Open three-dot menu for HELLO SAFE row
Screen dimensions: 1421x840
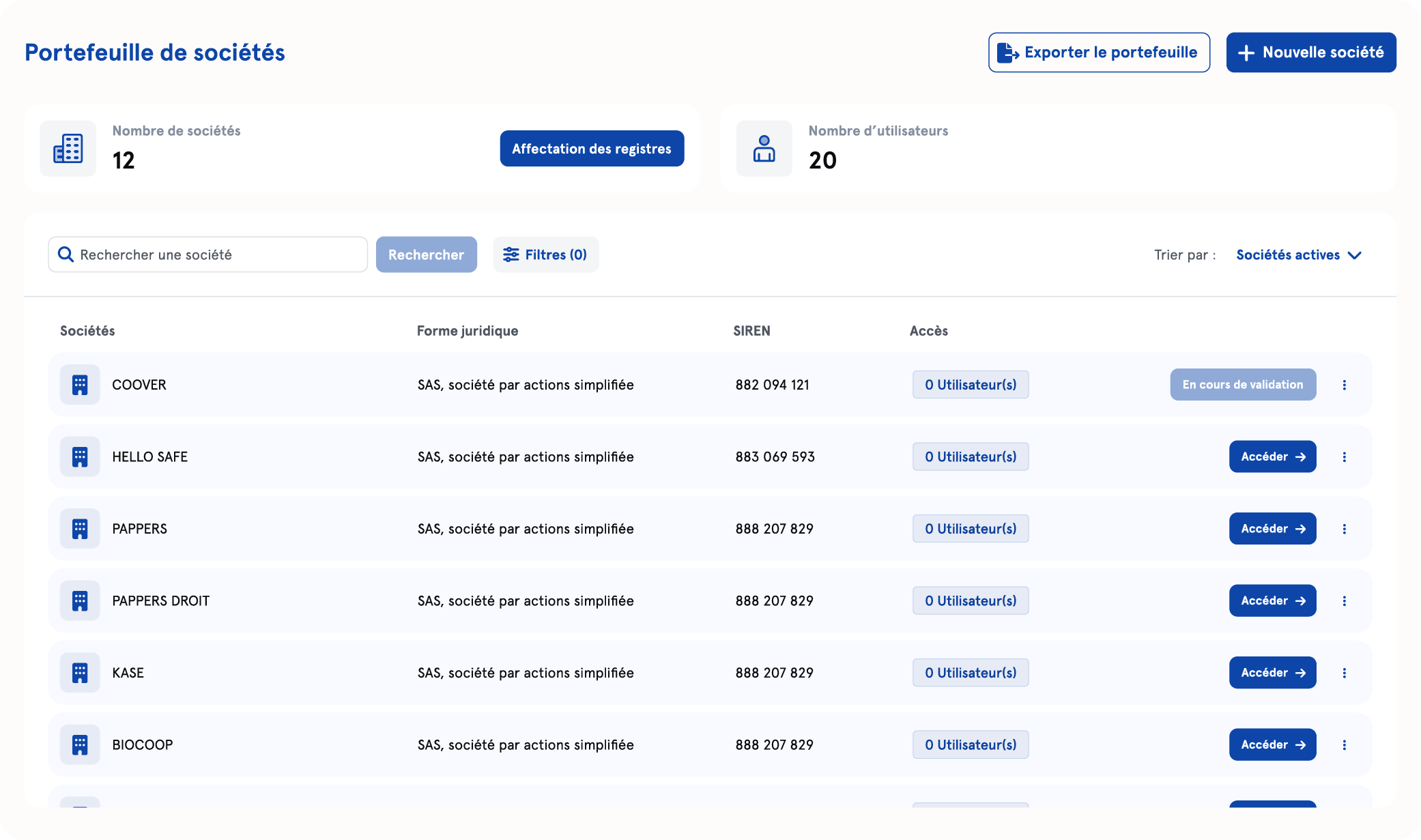[x=1344, y=457]
